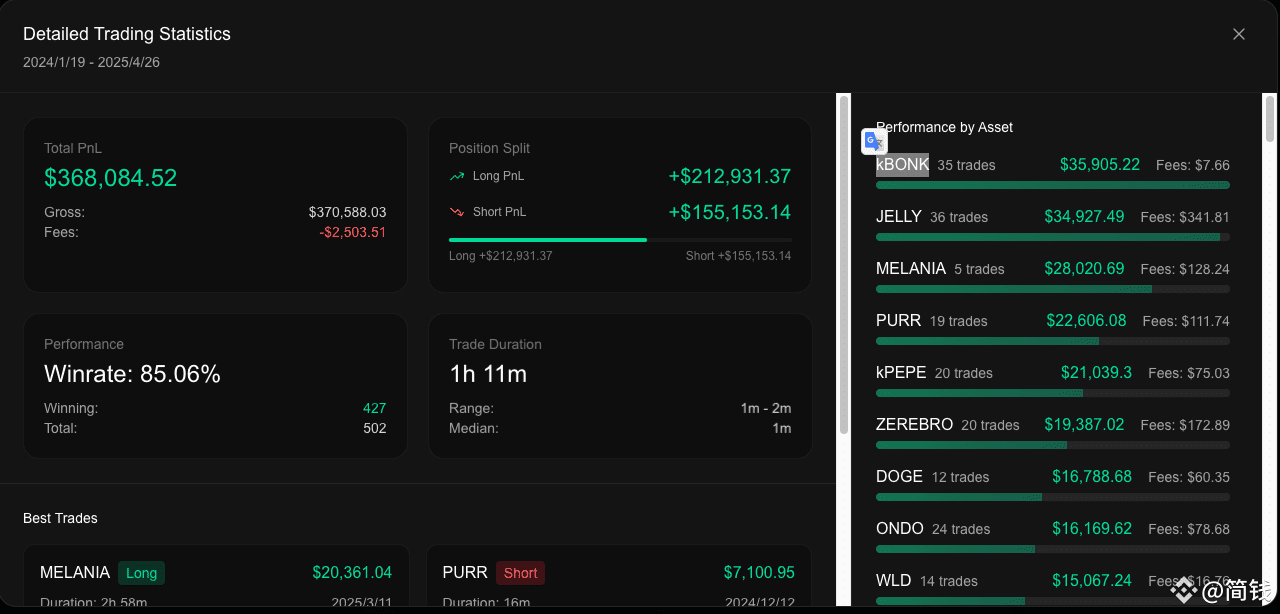This screenshot has width=1280, height=614.
Task: Click the Performance by Asset heading
Action: [x=944, y=127]
